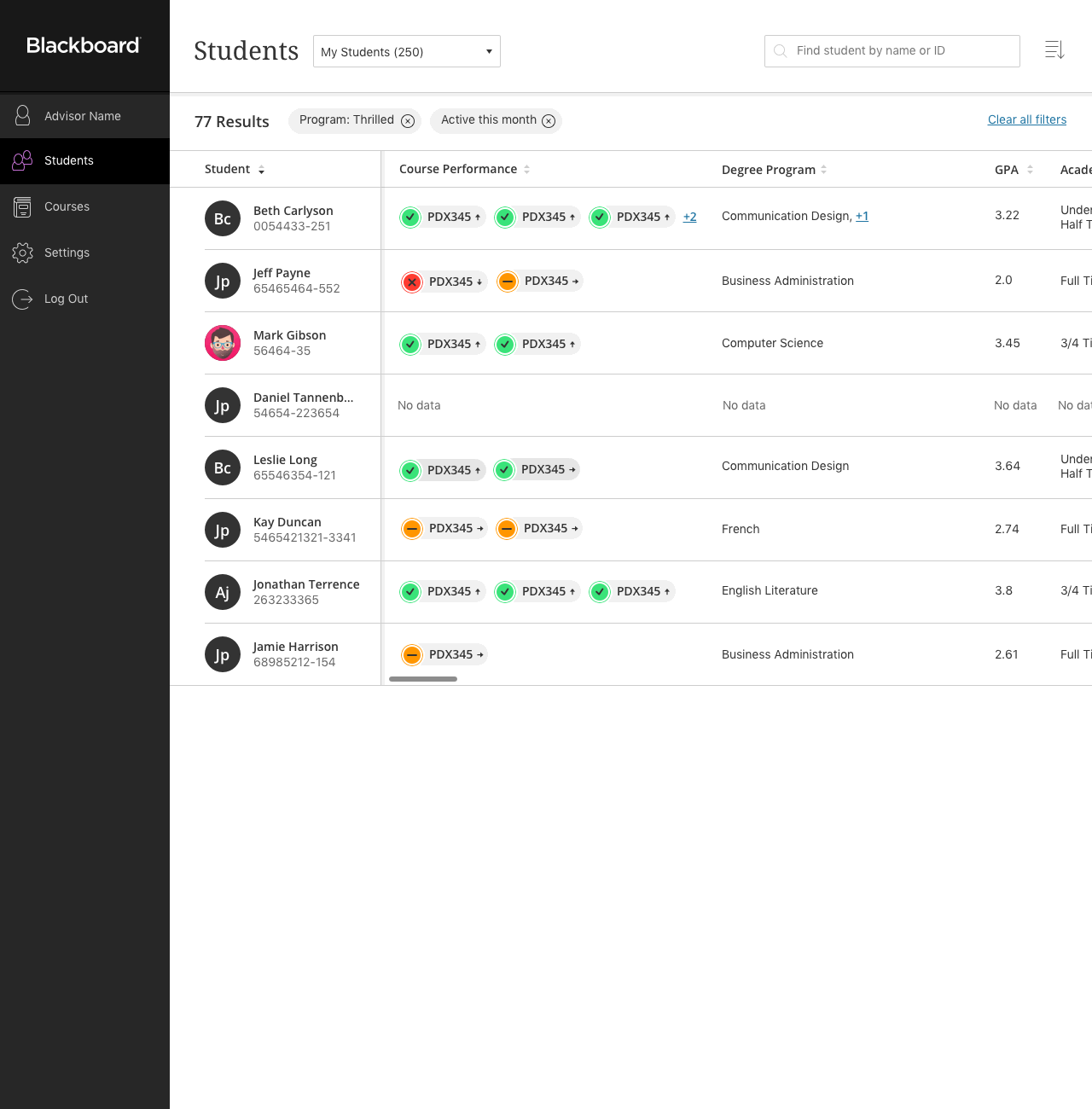The width and height of the screenshot is (1092, 1109).
Task: Open Settings in the sidebar
Action: 67,253
